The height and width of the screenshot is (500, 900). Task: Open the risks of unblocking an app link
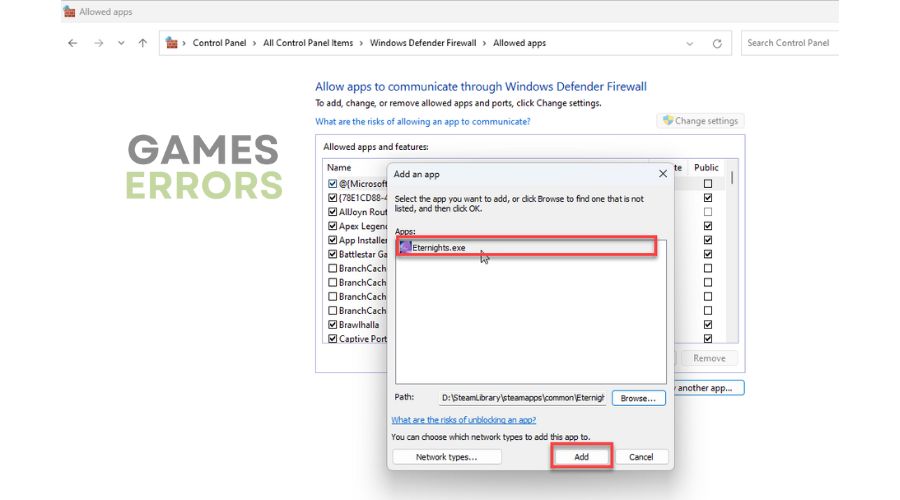(464, 420)
